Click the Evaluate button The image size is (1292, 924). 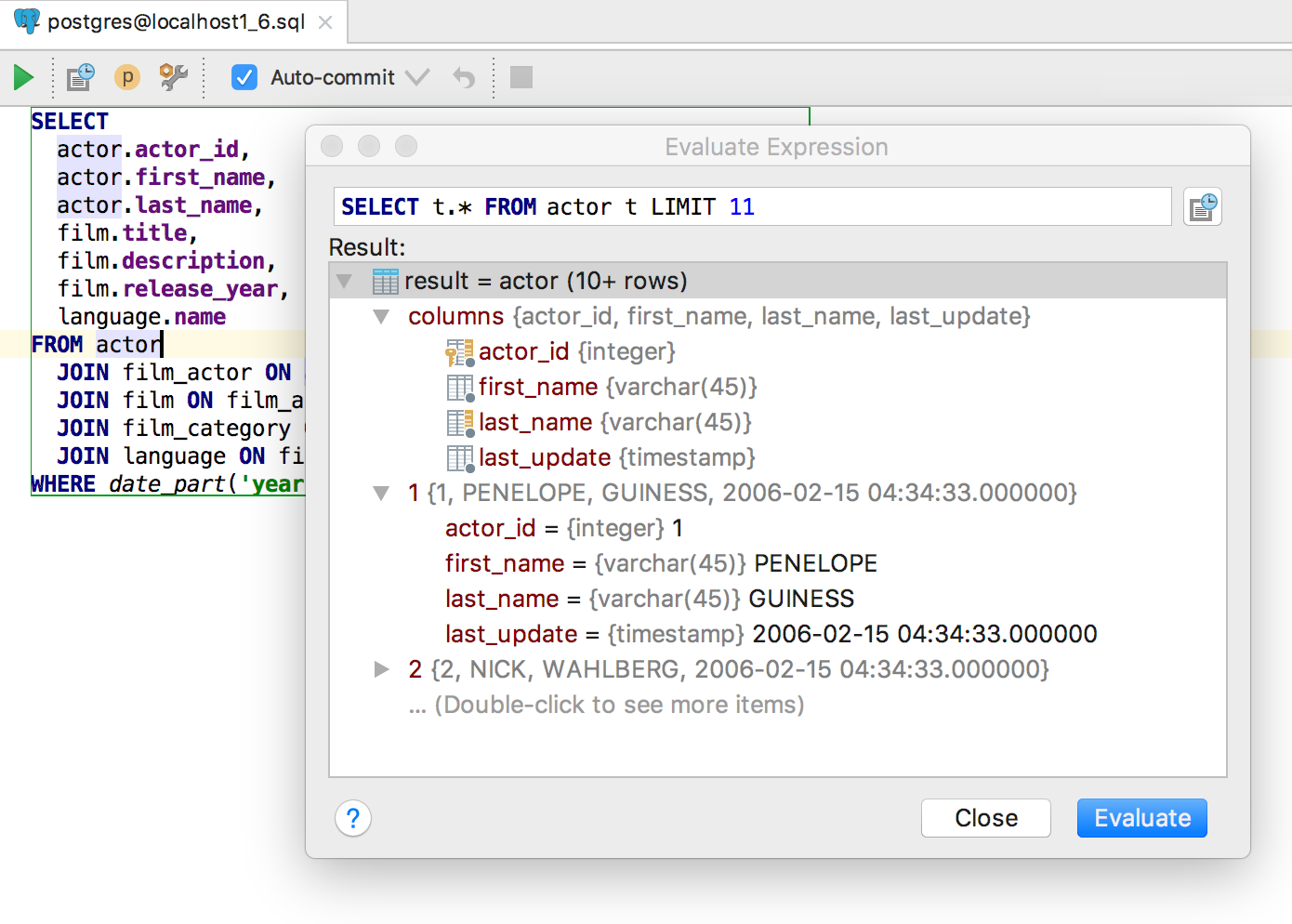point(1142,818)
